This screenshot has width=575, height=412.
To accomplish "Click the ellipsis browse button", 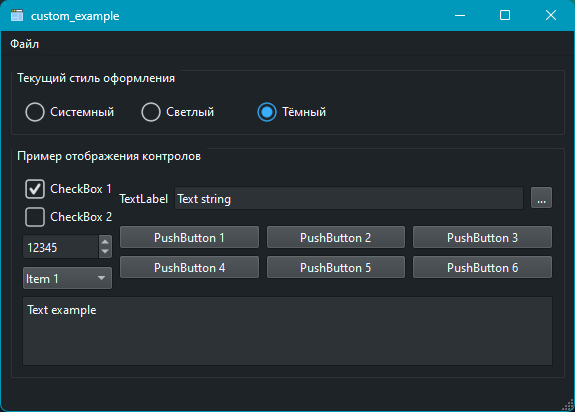I will coord(541,198).
